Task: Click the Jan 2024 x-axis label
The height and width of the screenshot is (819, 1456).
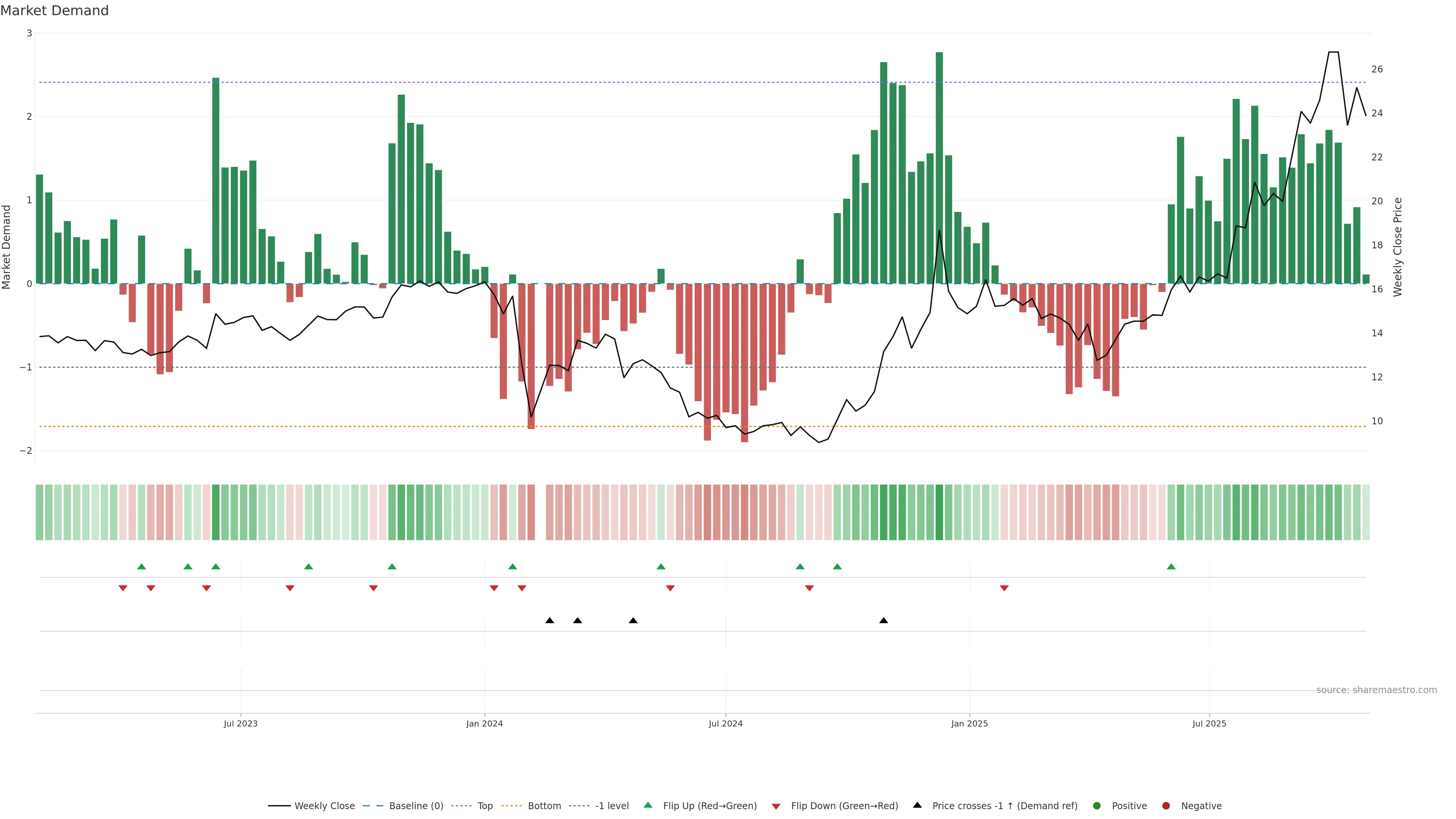Action: (485, 723)
